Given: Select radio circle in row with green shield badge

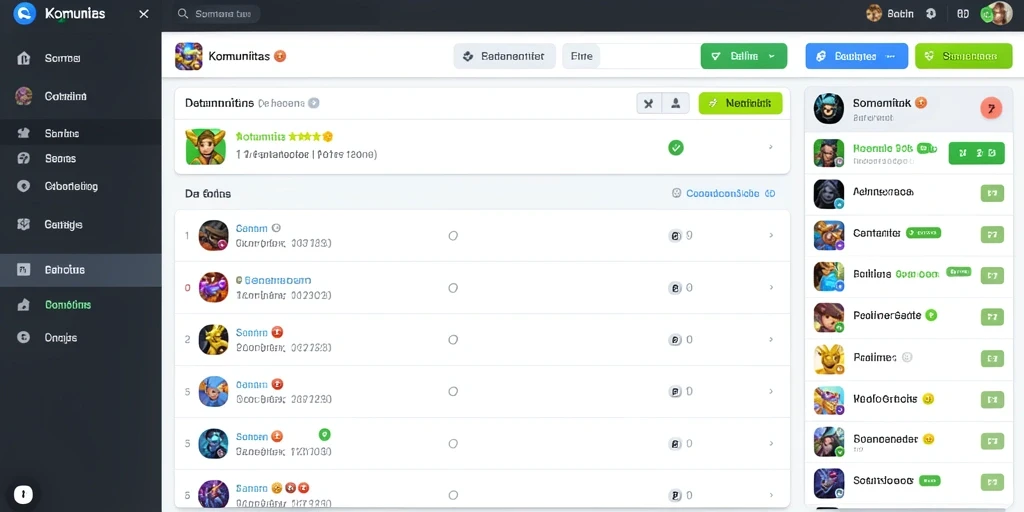Looking at the screenshot, I should click(453, 443).
